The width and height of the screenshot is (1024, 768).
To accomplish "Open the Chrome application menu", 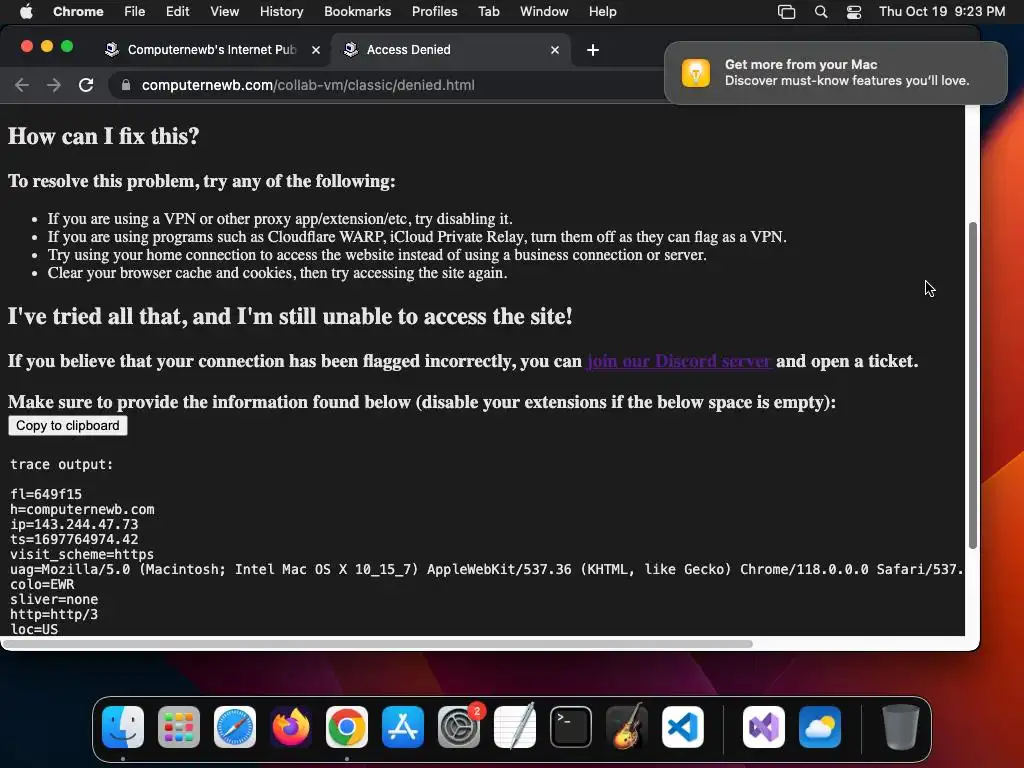I will click(x=78, y=11).
